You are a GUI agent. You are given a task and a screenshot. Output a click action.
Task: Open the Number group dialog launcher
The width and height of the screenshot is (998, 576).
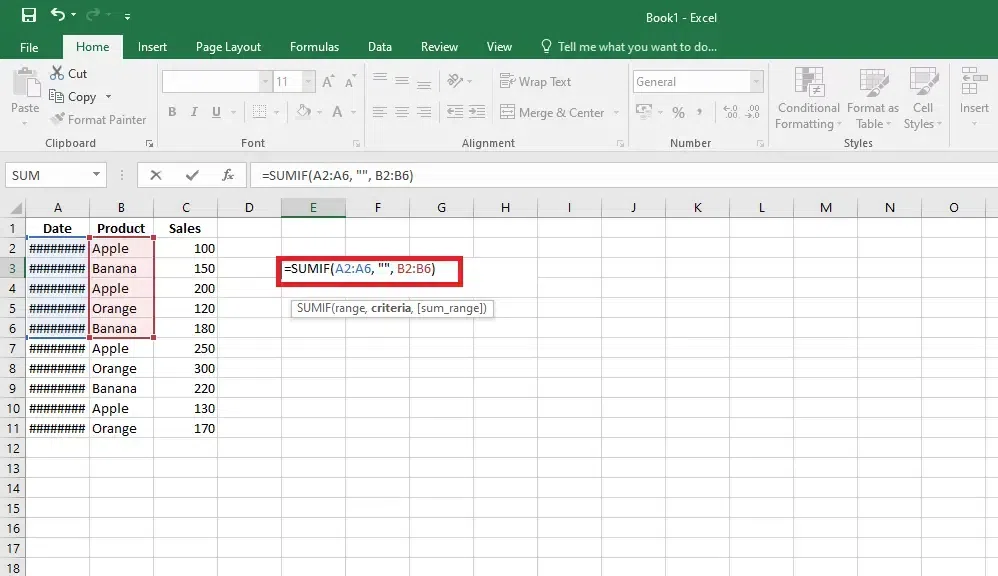(760, 144)
